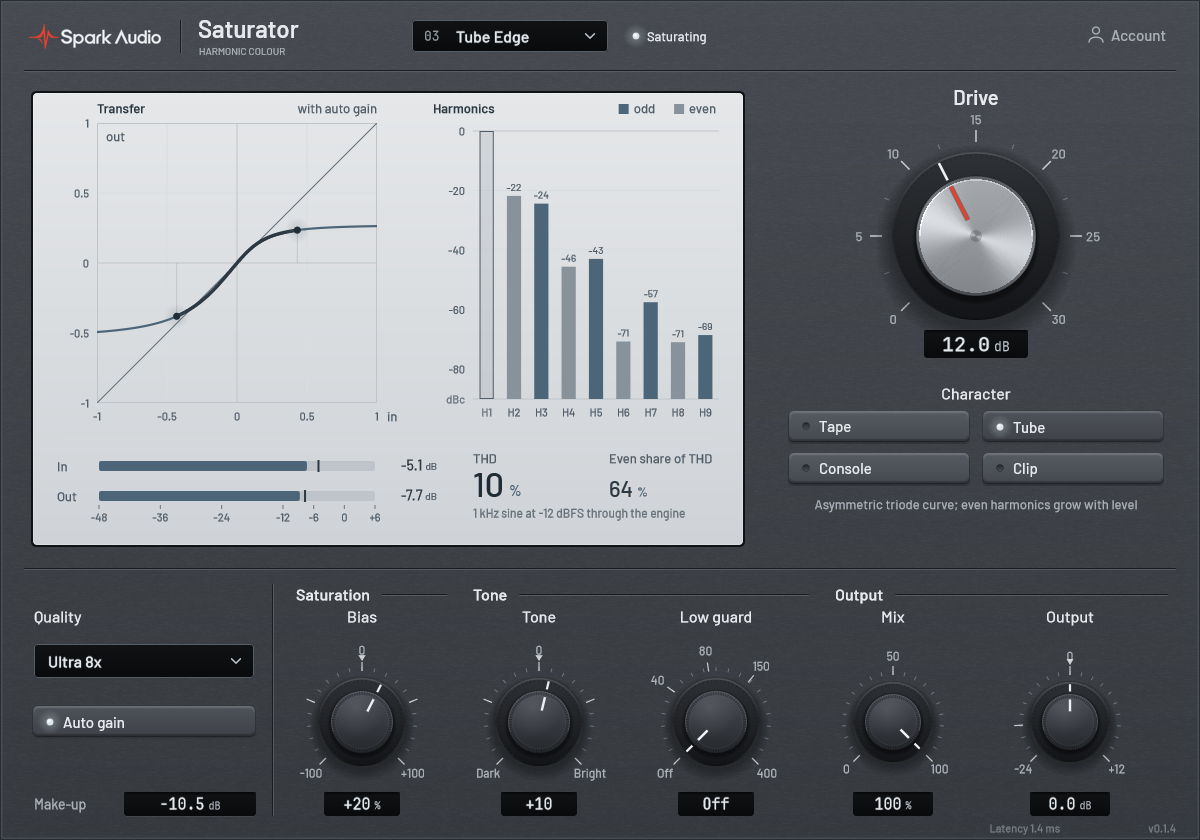This screenshot has height=840, width=1200.
Task: Click the Tone zero-marker triangle
Action: (x=539, y=658)
